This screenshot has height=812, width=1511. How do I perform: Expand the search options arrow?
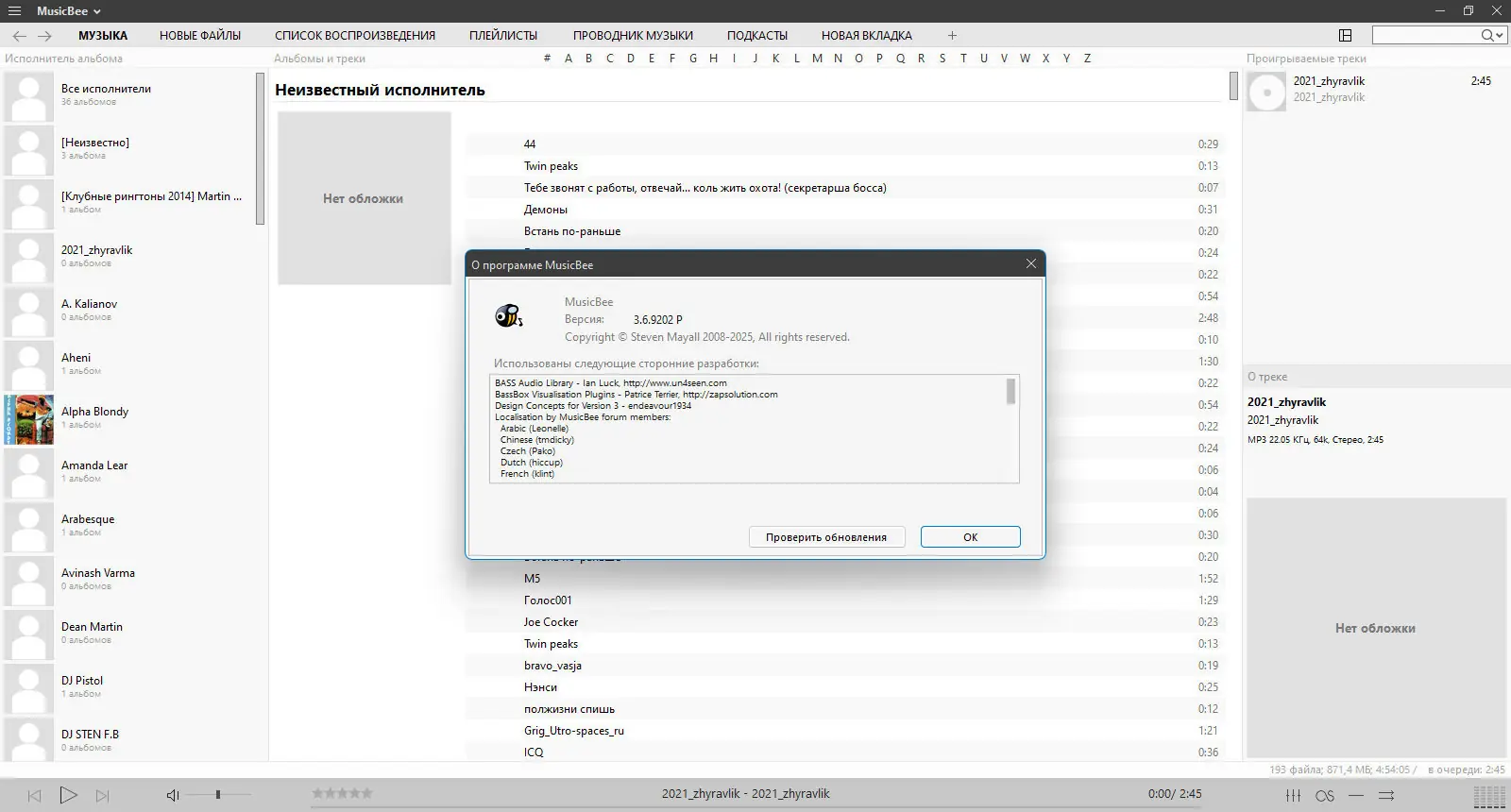coord(1500,36)
